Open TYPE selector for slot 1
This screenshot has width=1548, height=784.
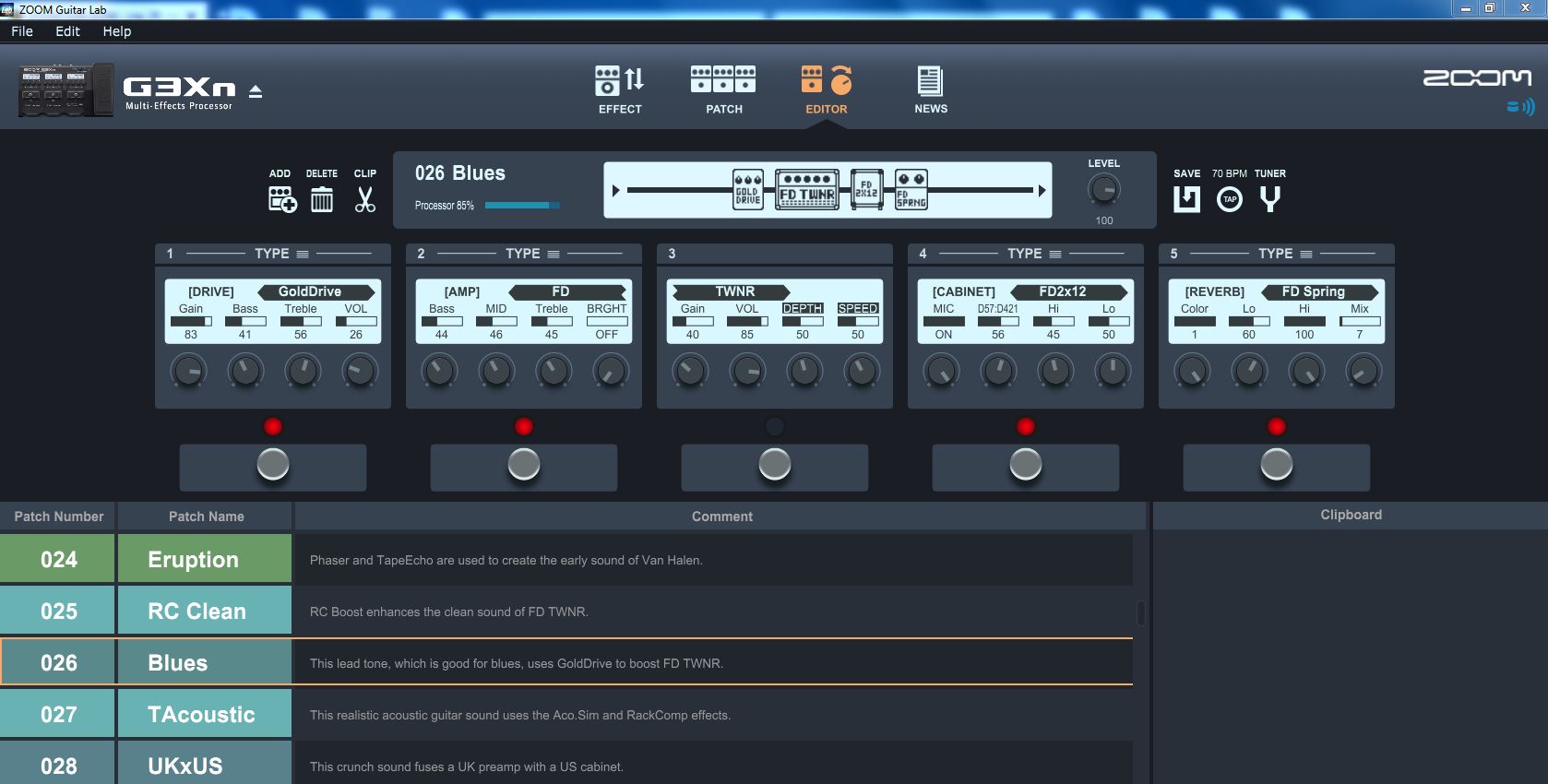point(280,254)
